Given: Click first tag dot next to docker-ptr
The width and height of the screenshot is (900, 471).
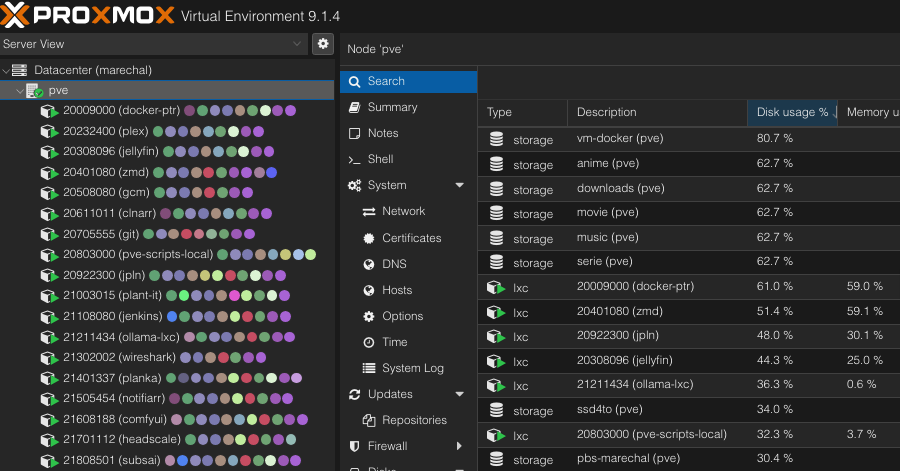Looking at the screenshot, I should click(190, 111).
